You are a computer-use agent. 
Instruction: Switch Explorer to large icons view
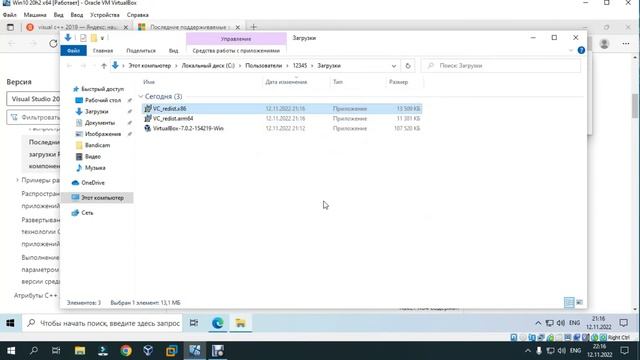pos(580,302)
